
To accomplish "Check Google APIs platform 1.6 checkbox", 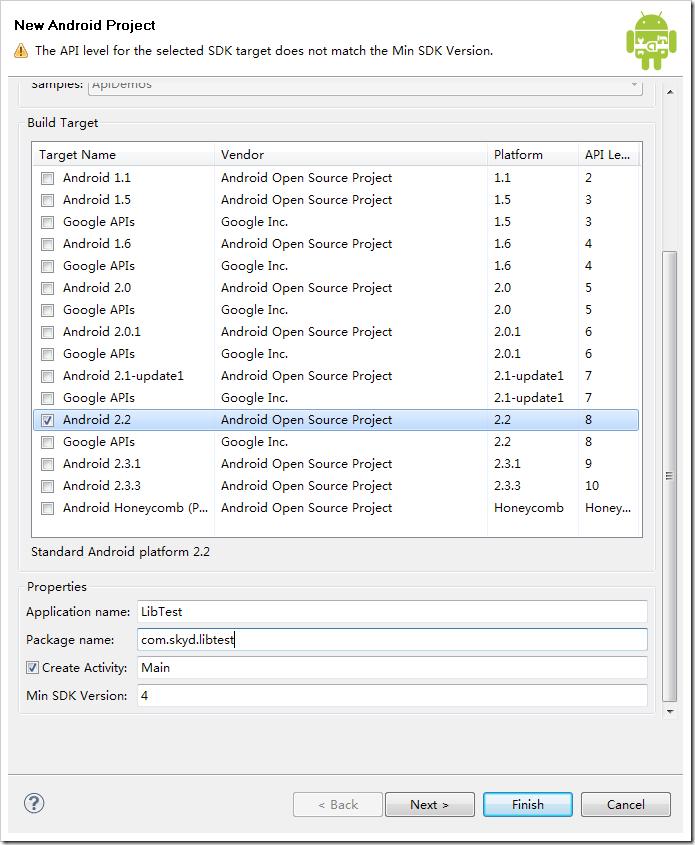I will tap(47, 266).
